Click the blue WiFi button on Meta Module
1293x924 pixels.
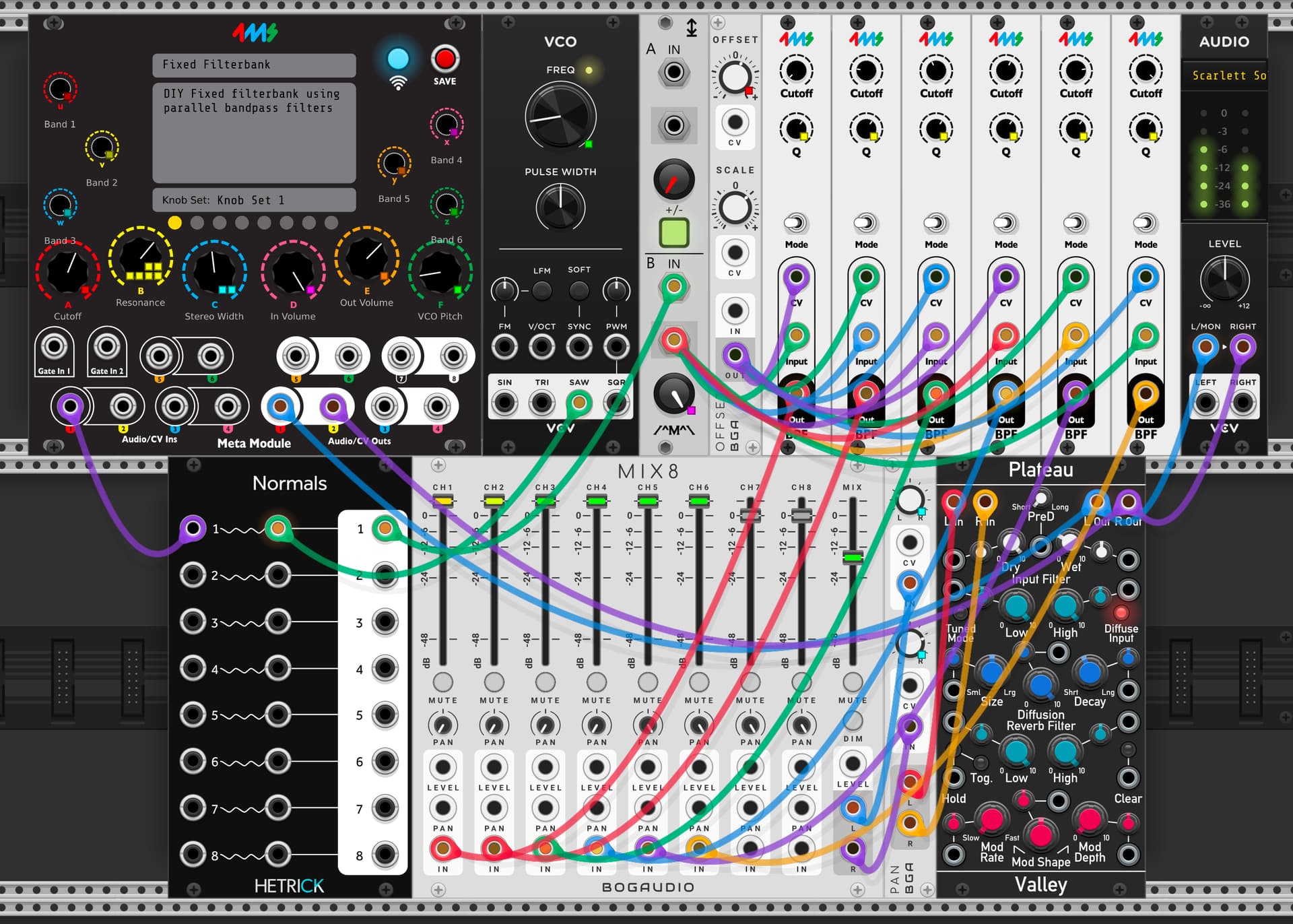(398, 59)
